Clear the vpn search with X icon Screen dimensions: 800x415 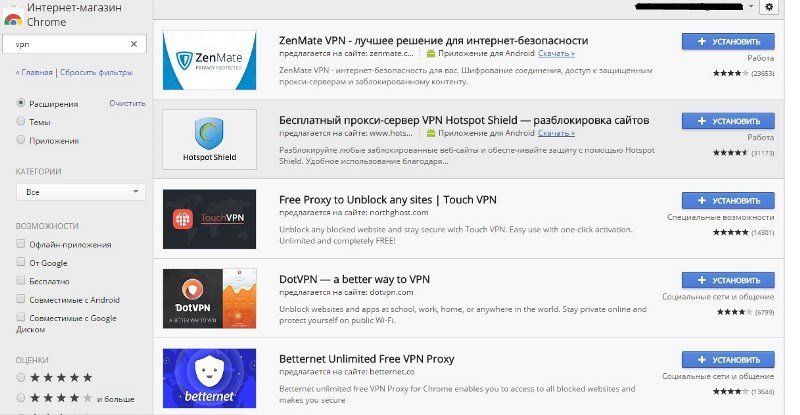pyautogui.click(x=134, y=44)
